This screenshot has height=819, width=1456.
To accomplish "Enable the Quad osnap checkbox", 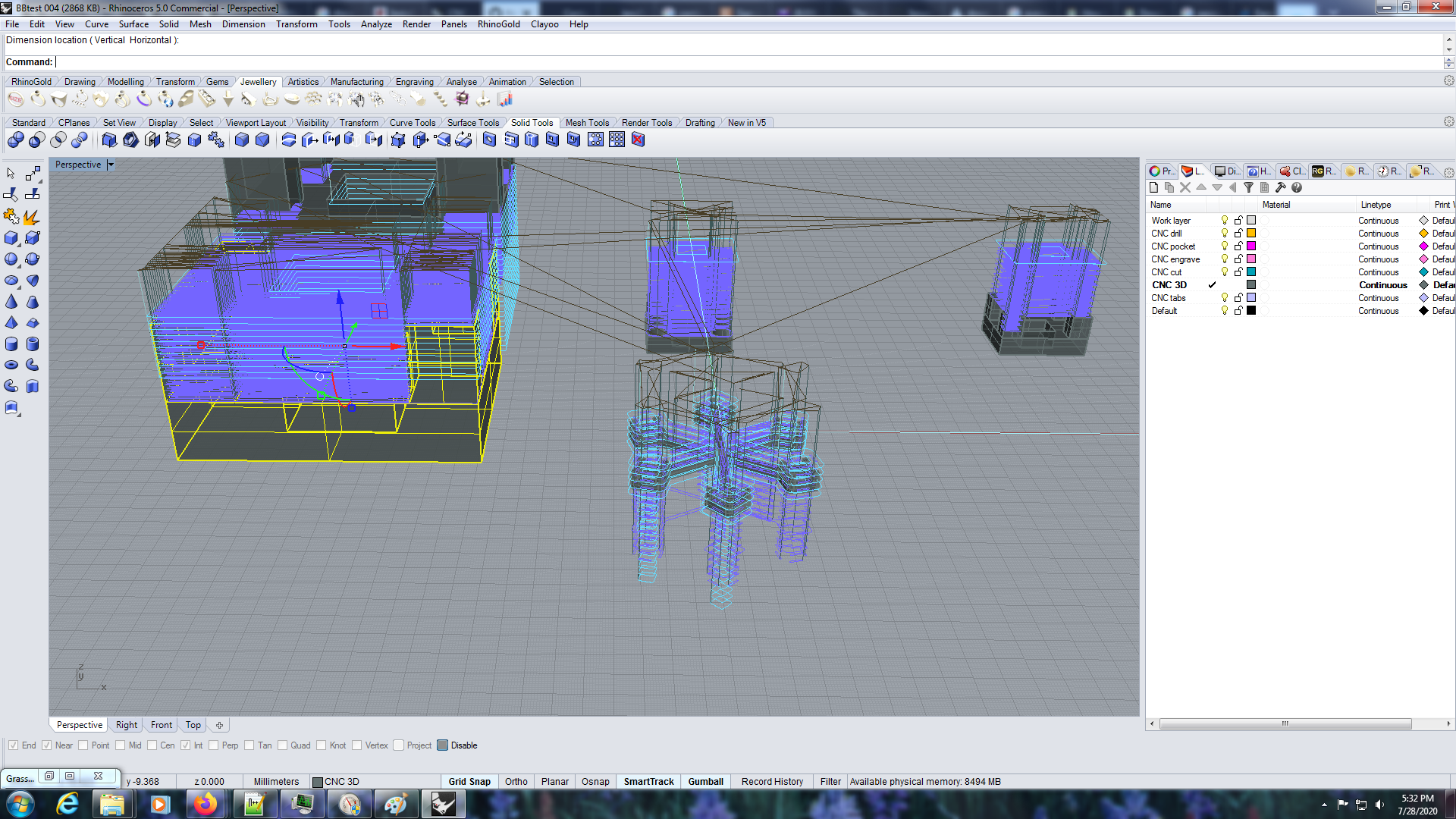I will tap(283, 745).
